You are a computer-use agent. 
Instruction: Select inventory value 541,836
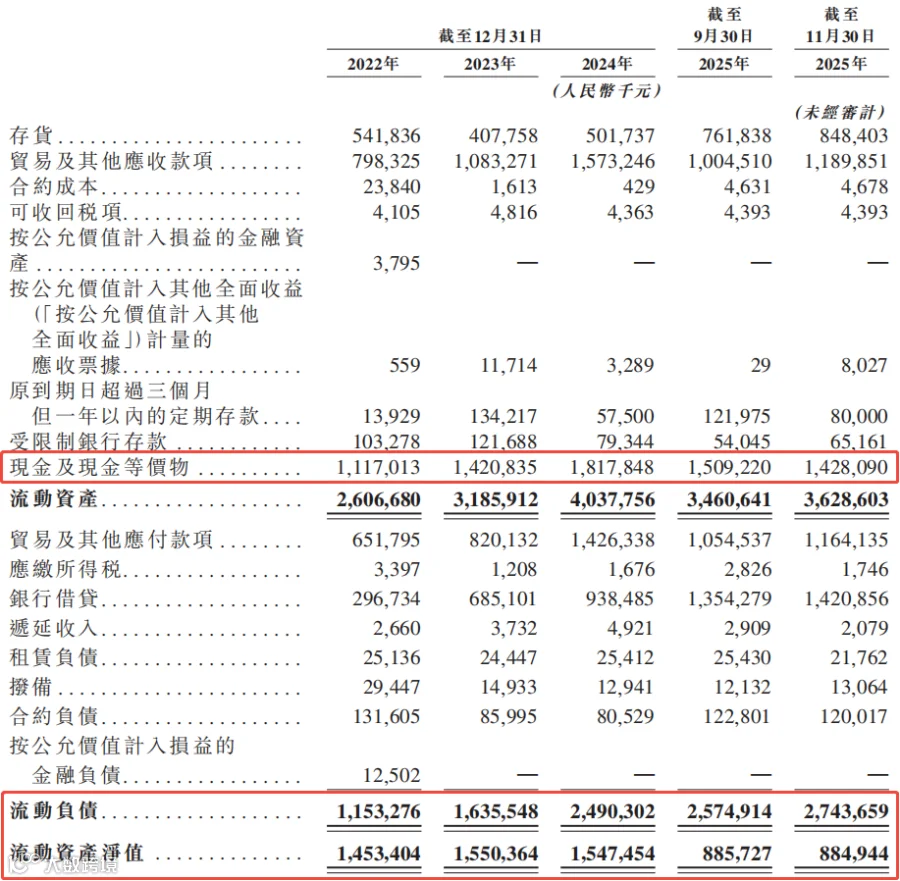click(386, 136)
